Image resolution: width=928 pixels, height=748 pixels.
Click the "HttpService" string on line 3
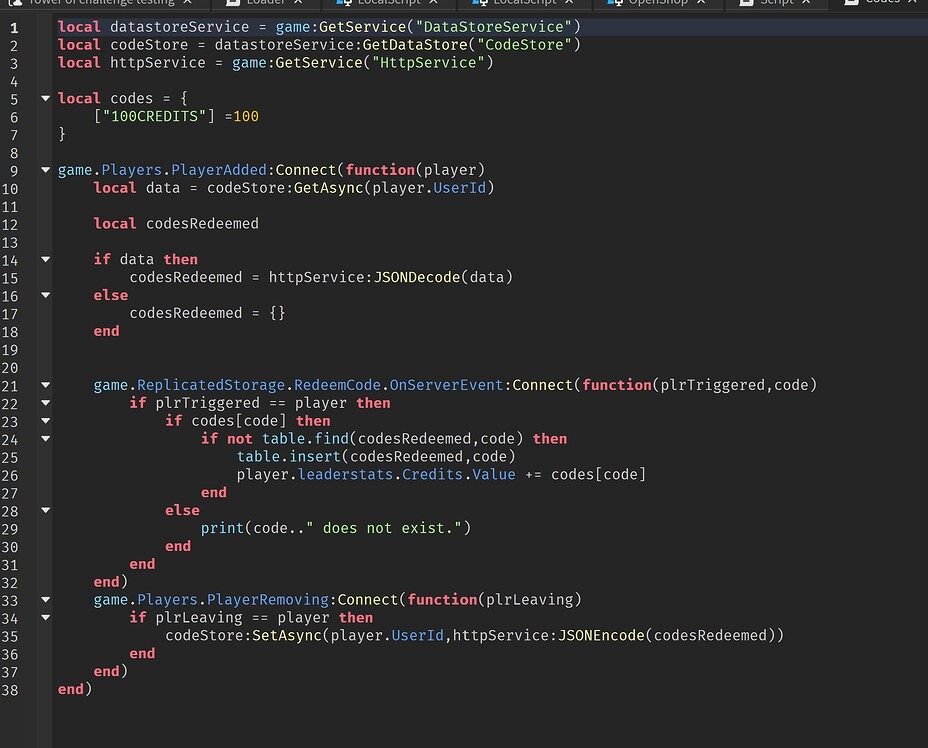click(x=428, y=62)
